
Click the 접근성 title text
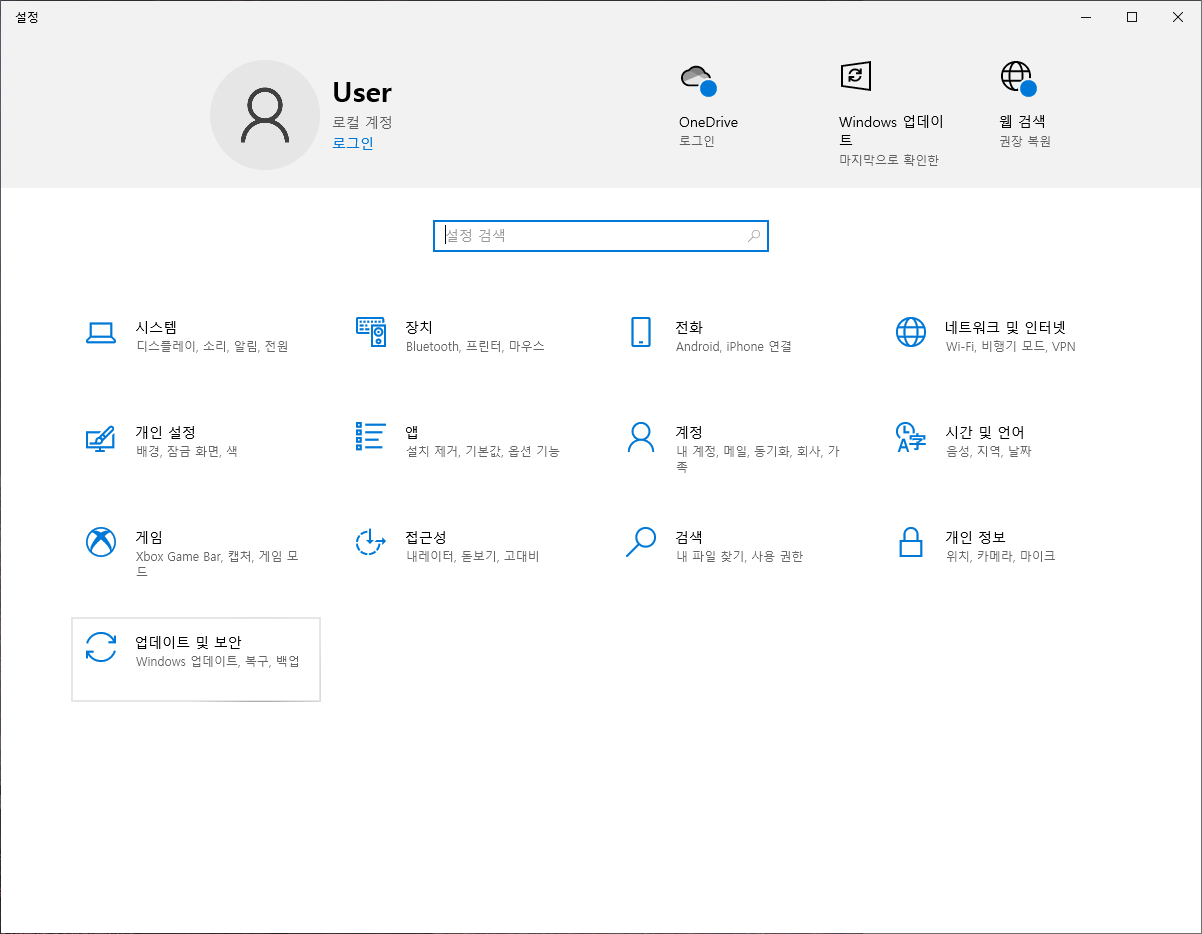426,537
